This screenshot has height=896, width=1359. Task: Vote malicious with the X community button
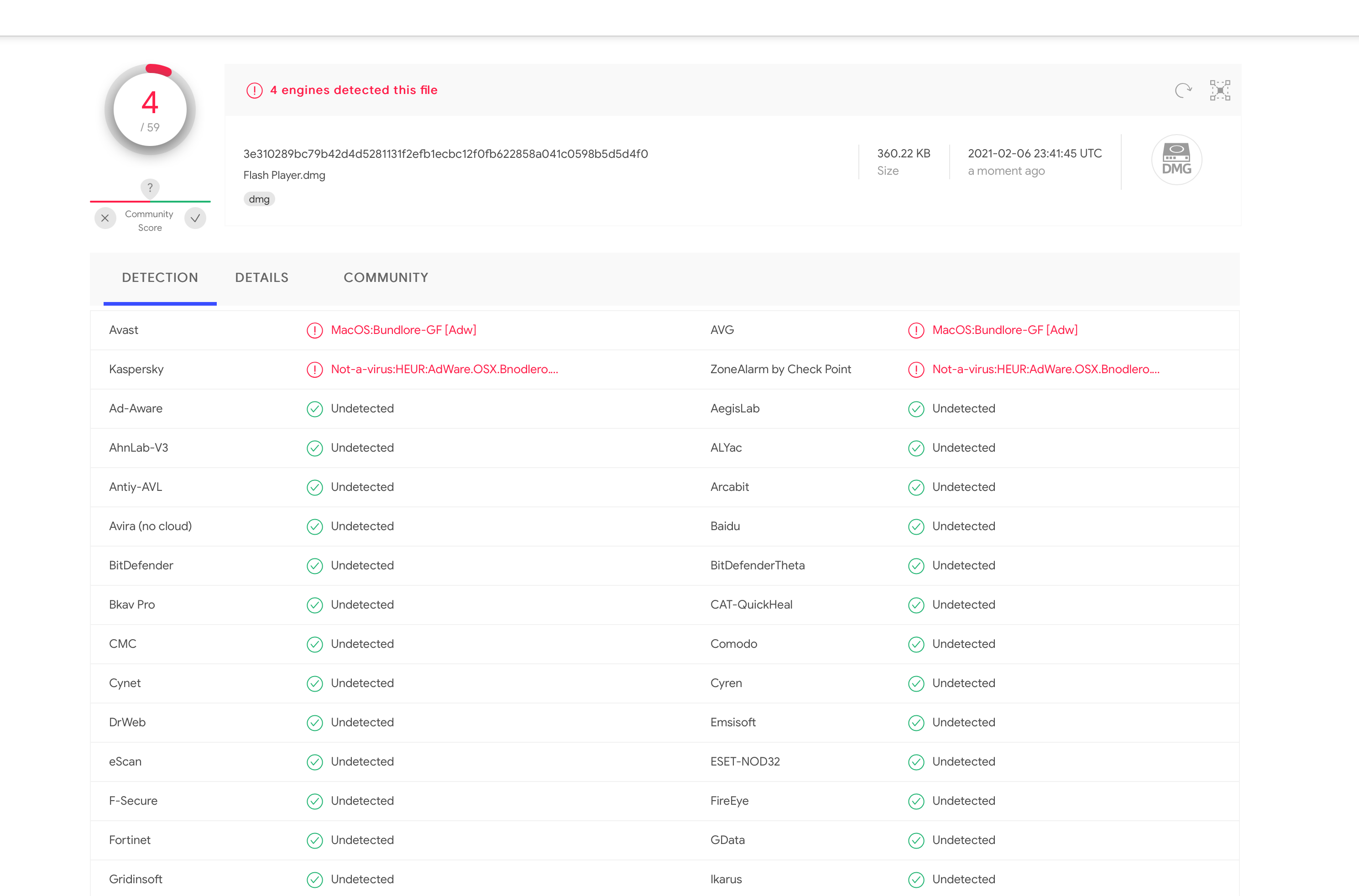click(x=105, y=218)
